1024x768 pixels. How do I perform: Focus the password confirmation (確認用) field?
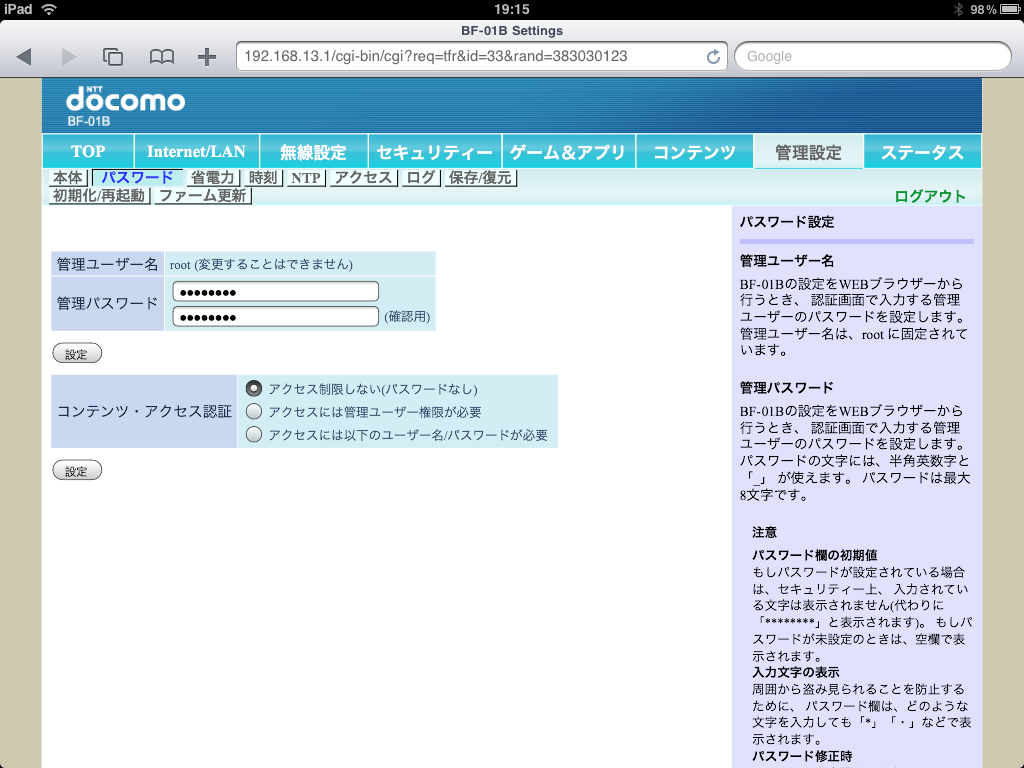(276, 317)
